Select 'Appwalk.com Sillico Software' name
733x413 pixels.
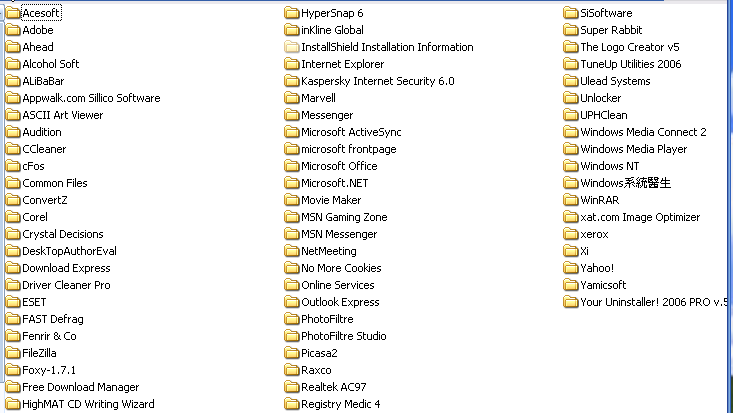click(x=91, y=98)
